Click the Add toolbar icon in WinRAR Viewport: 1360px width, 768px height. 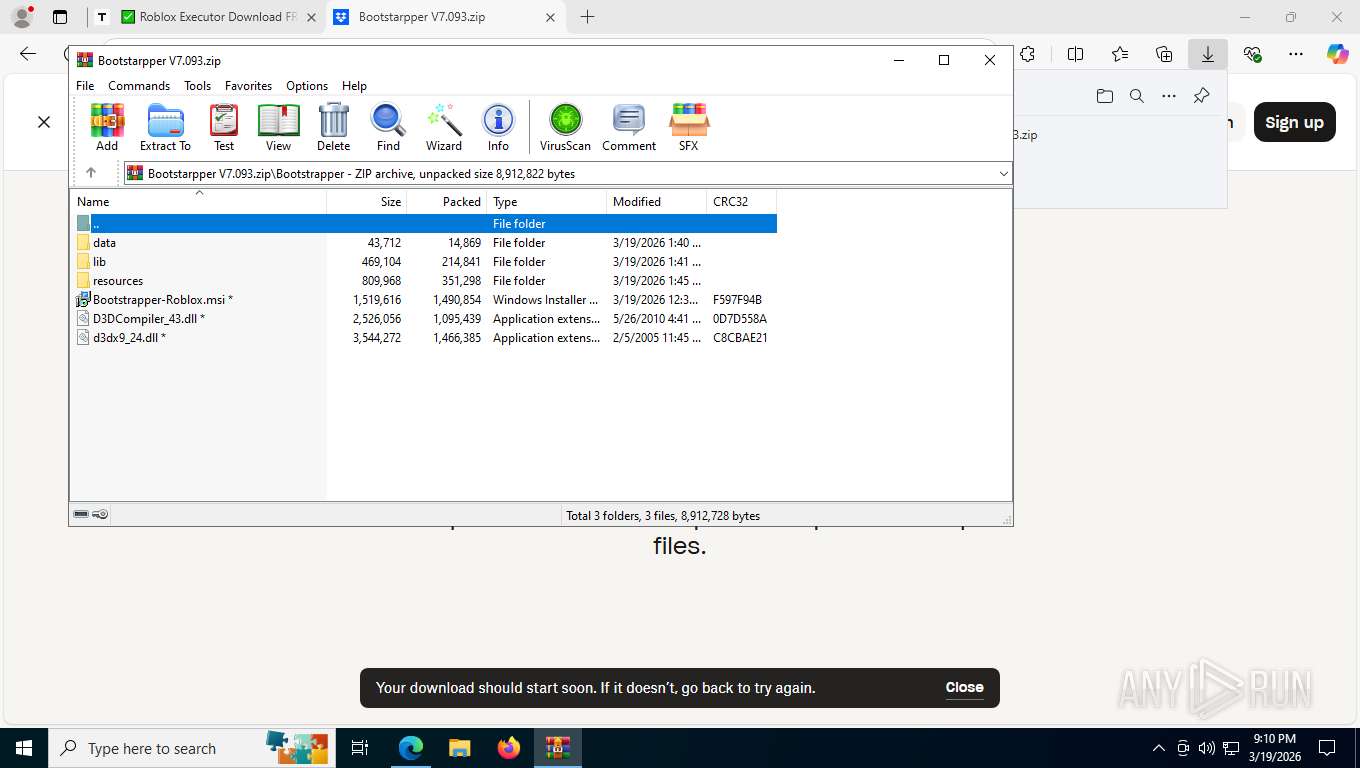click(107, 127)
